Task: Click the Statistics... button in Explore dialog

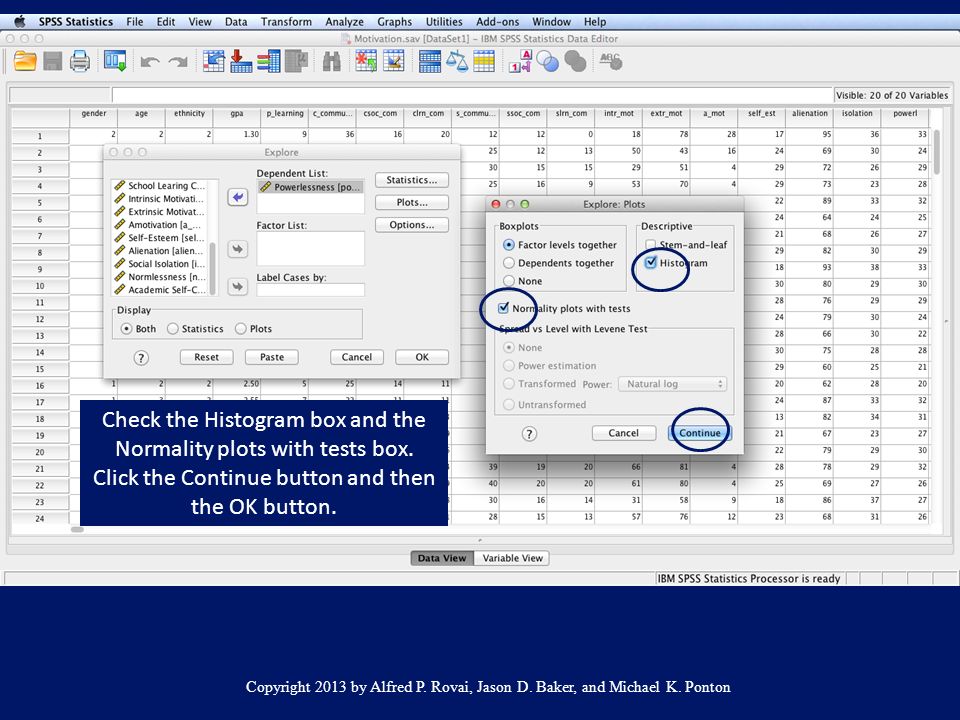Action: tap(411, 180)
